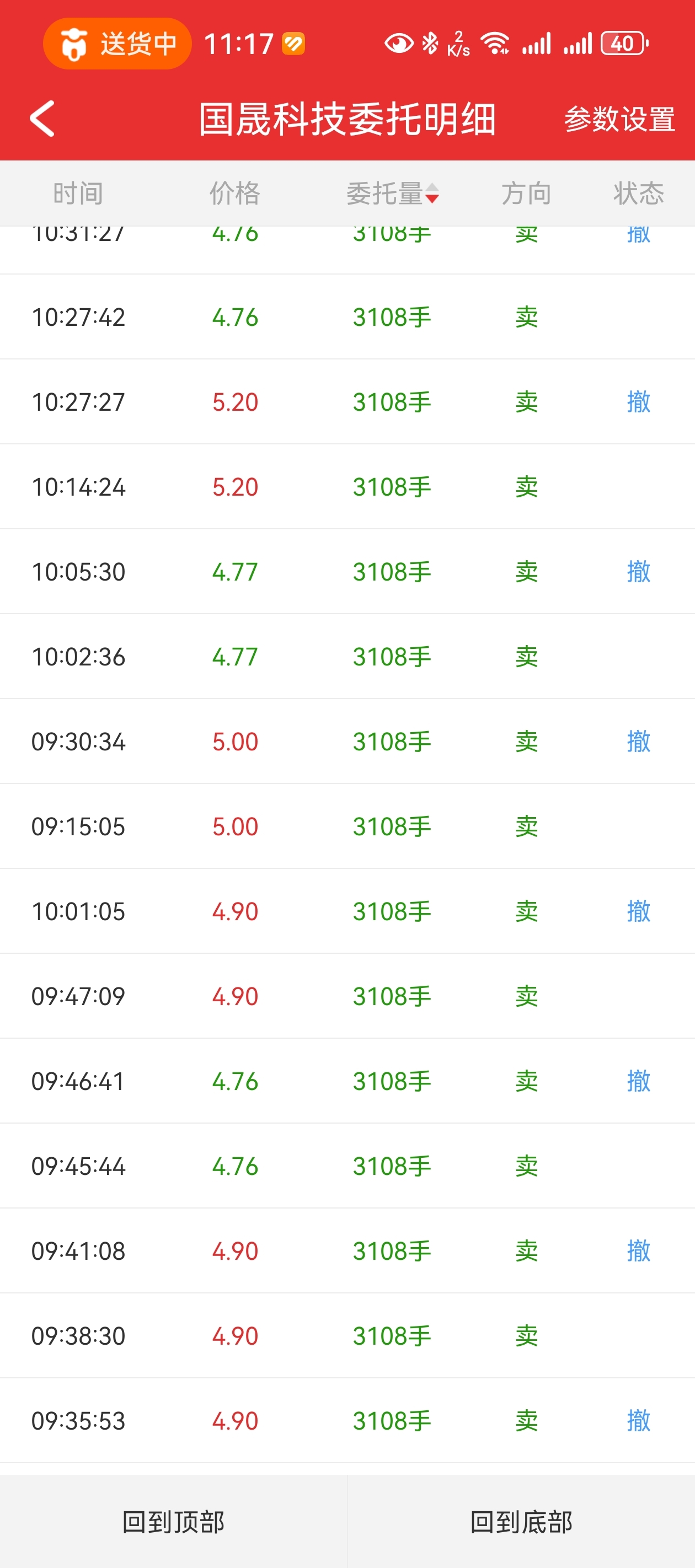695x1568 pixels.
Task: Select the 价格 column header
Action: (x=235, y=194)
